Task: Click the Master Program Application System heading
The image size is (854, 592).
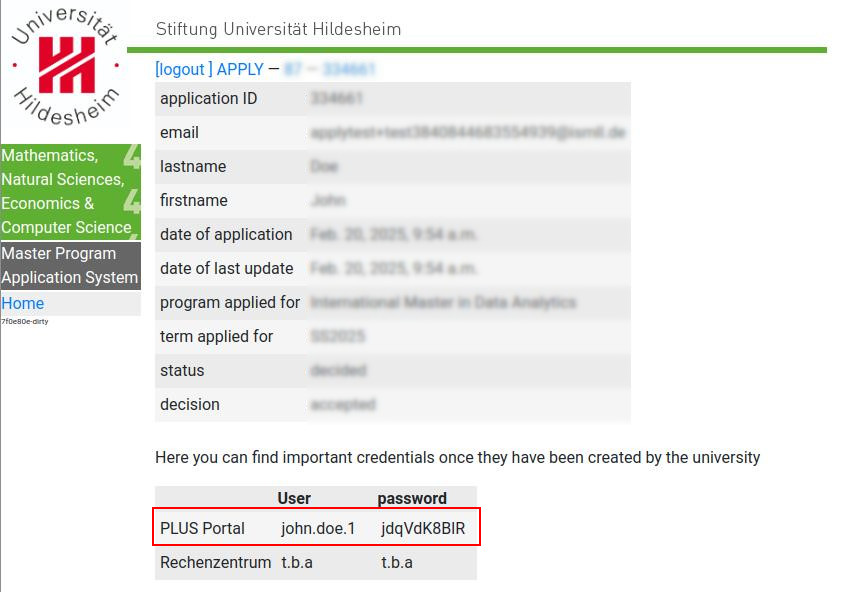Action: 70,265
